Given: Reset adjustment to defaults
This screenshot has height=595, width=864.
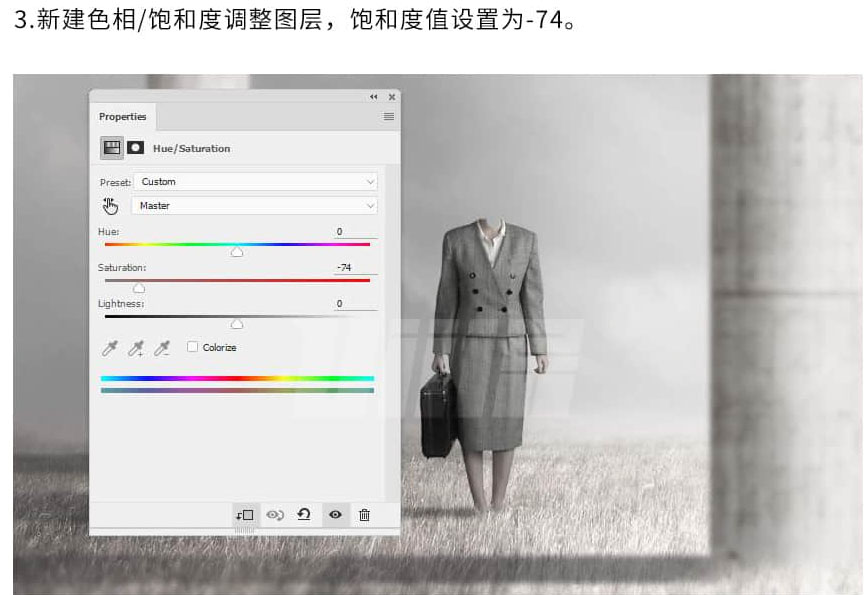Looking at the screenshot, I should (x=304, y=515).
